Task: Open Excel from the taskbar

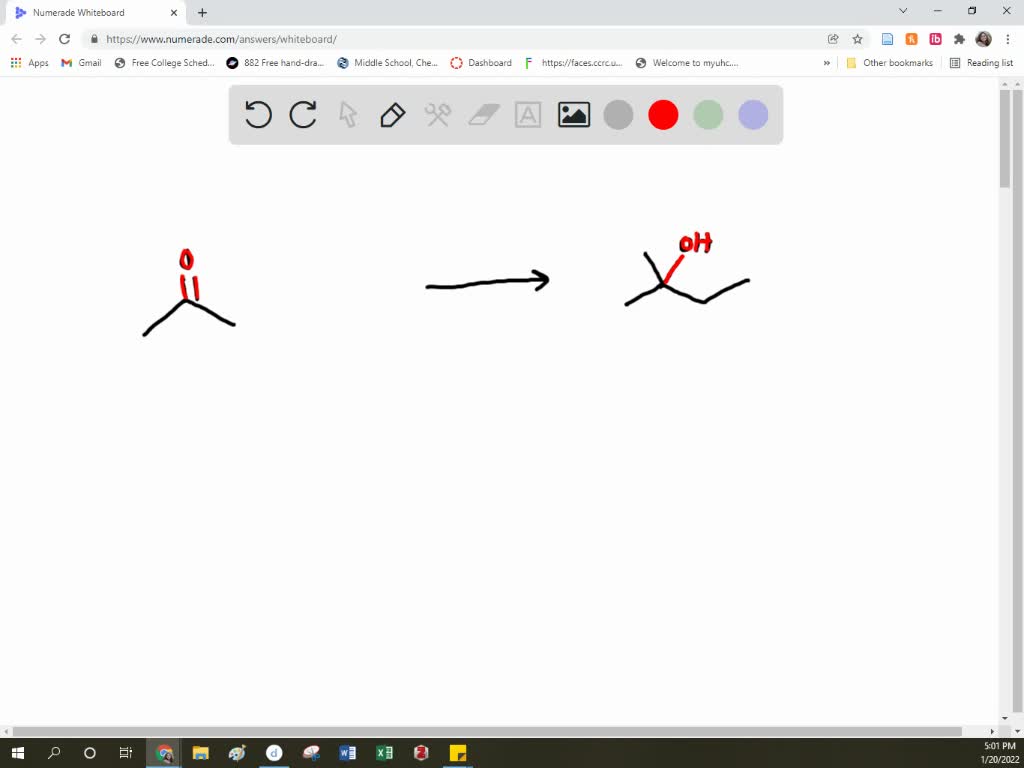Action: tap(384, 753)
